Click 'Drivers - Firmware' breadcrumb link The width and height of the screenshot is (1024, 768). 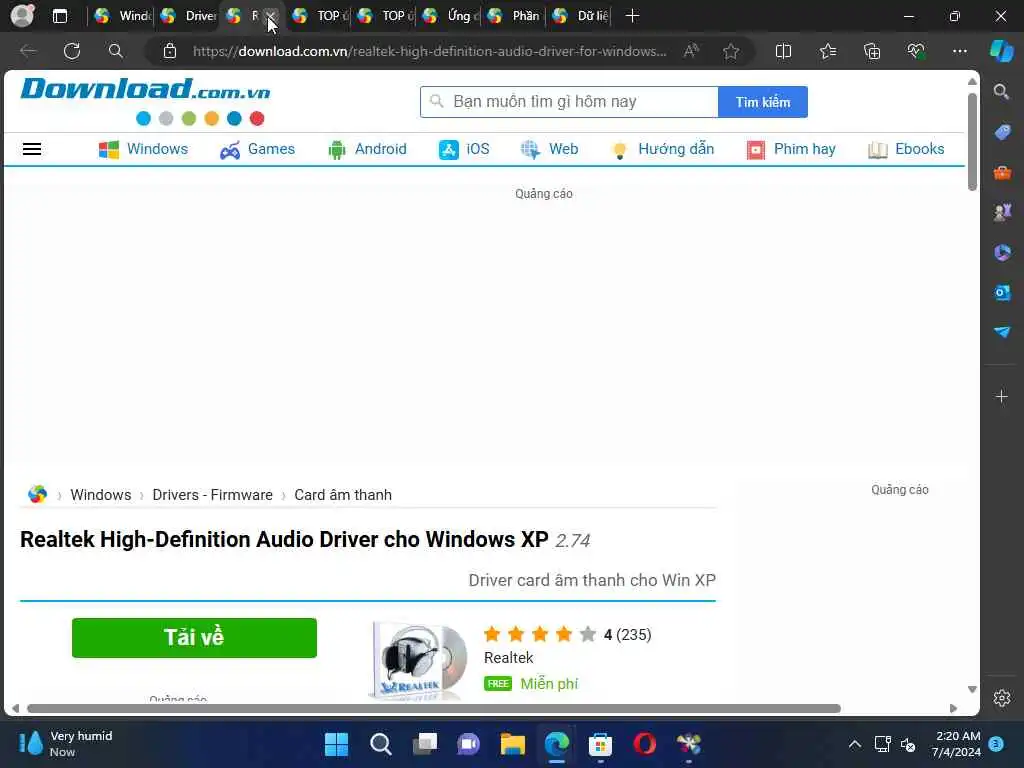click(212, 495)
